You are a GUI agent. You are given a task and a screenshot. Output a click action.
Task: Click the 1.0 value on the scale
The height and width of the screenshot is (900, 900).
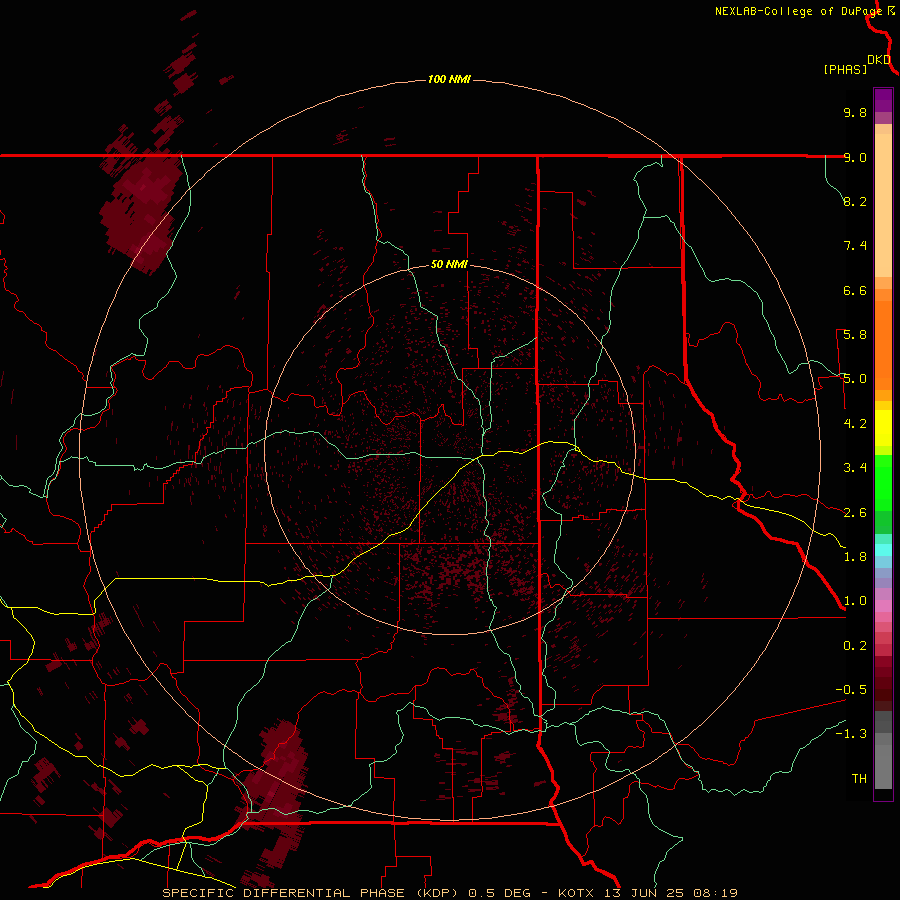(855, 601)
